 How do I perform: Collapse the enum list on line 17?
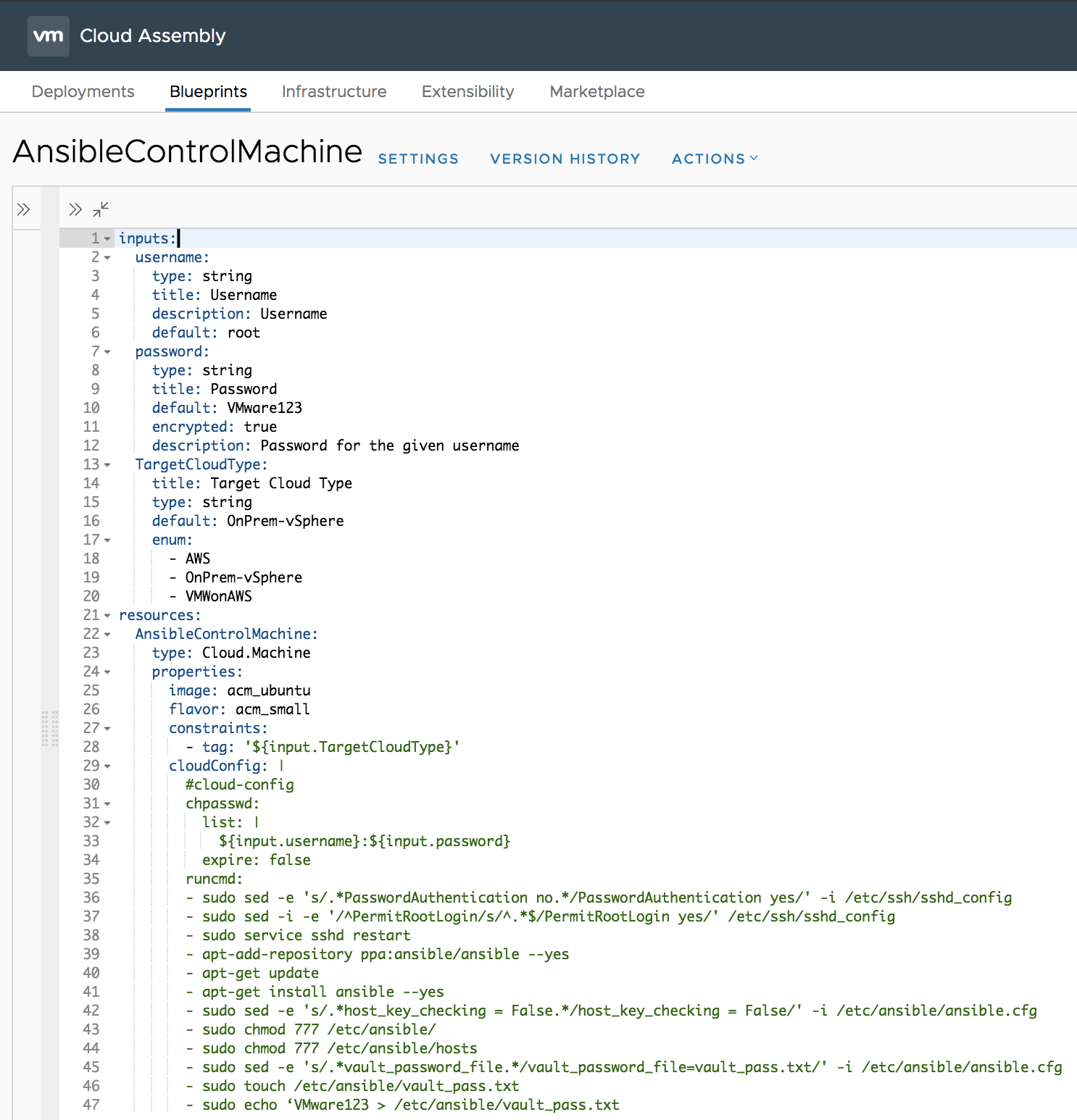[107, 540]
